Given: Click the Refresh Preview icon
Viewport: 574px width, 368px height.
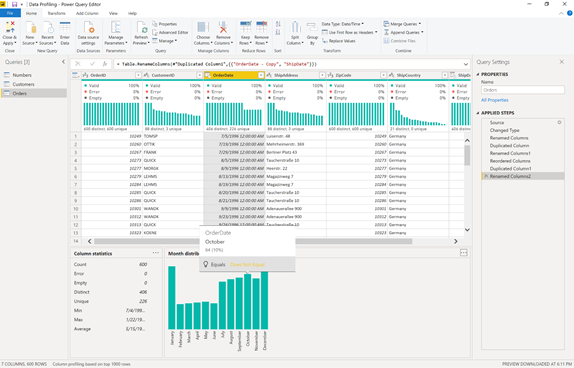Looking at the screenshot, I should pos(141,28).
